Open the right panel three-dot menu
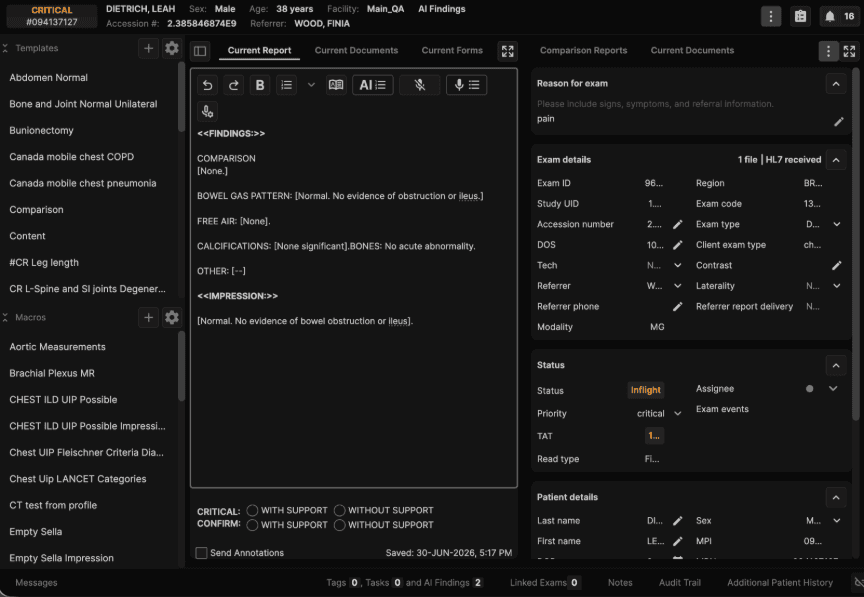This screenshot has width=864, height=597. coord(828,51)
